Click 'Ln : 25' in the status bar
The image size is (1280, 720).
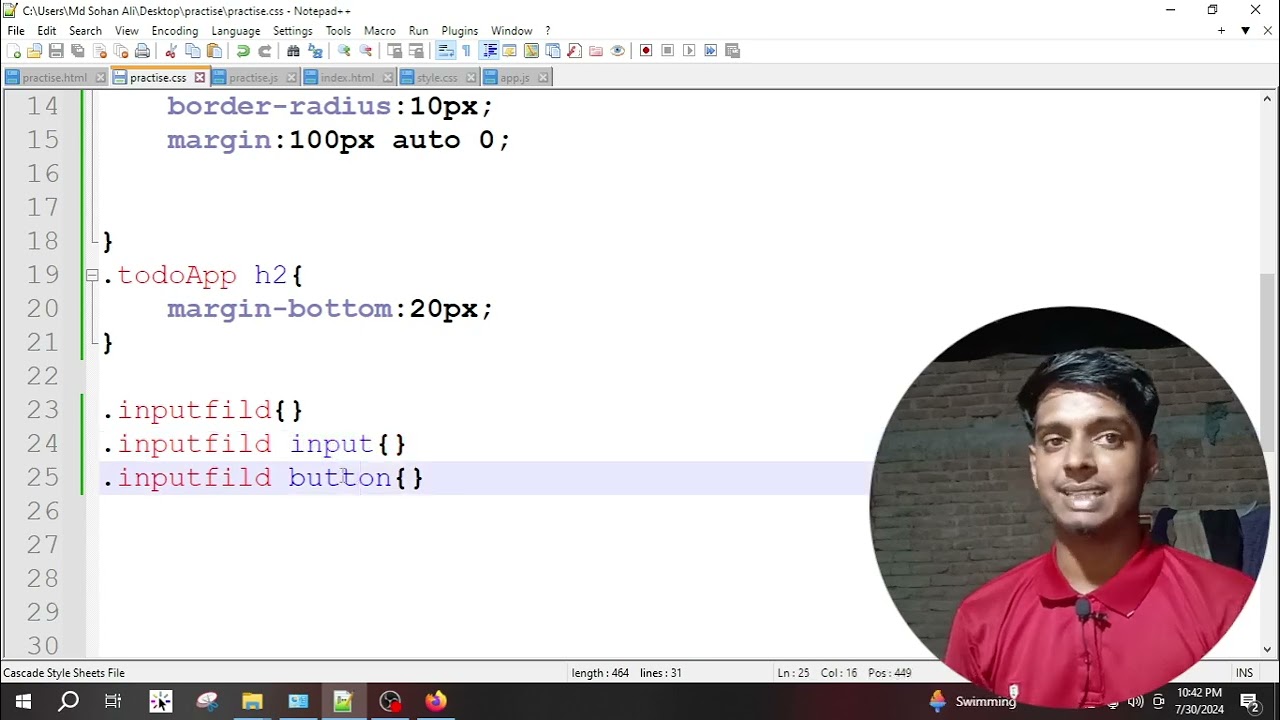[793, 673]
